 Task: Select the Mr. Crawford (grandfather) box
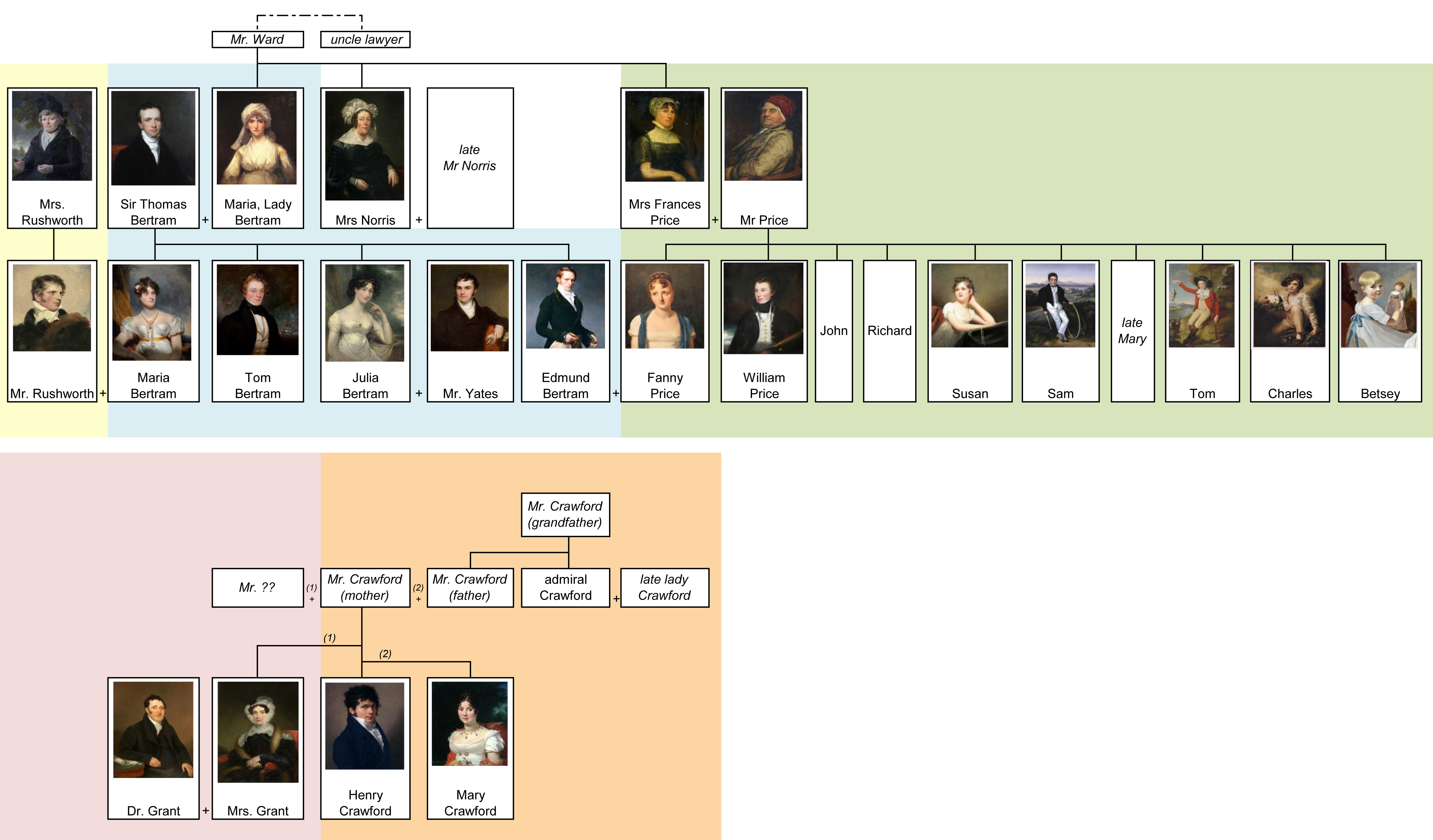[566, 515]
